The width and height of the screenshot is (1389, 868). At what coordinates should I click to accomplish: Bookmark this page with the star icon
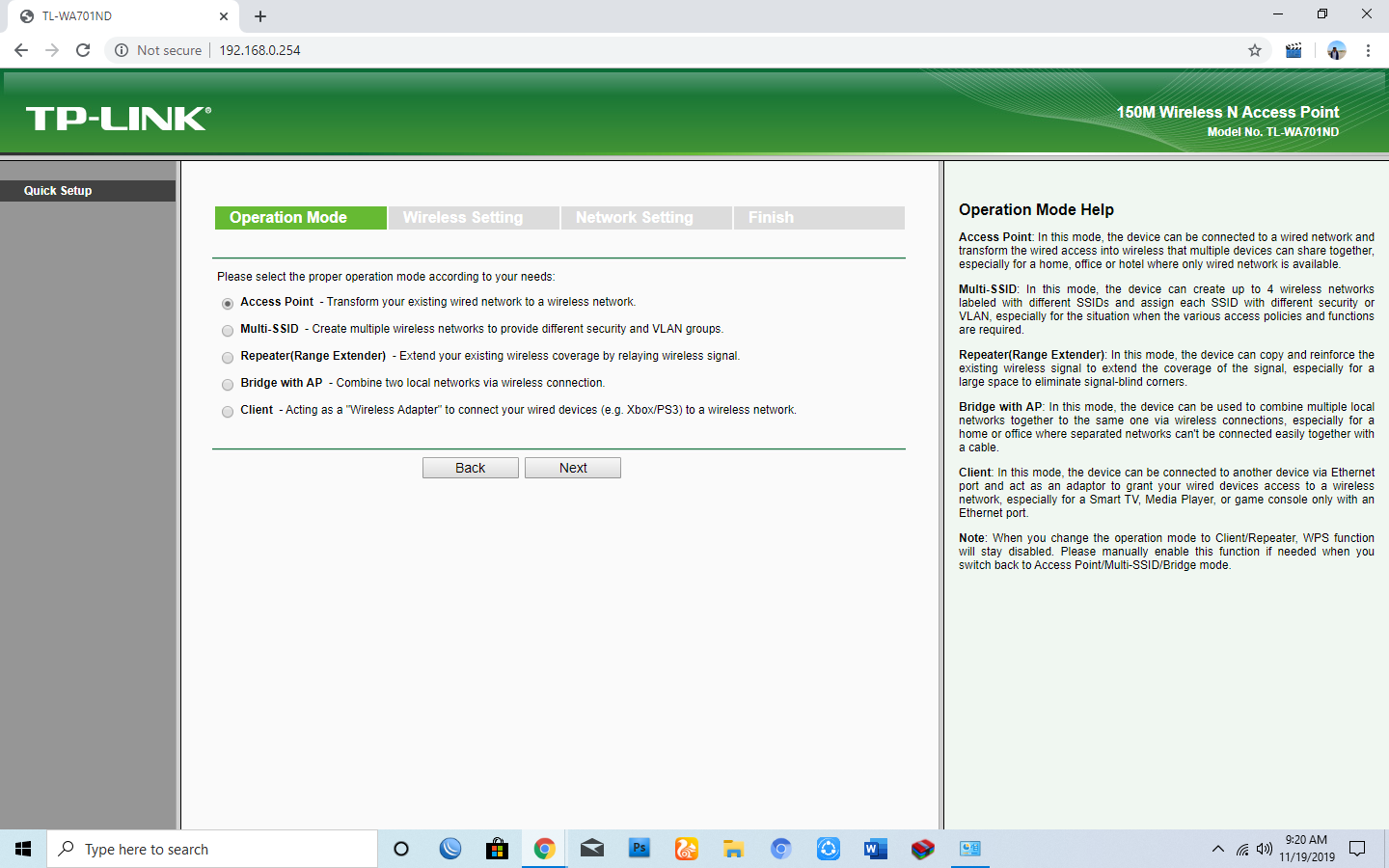pyautogui.click(x=1255, y=50)
